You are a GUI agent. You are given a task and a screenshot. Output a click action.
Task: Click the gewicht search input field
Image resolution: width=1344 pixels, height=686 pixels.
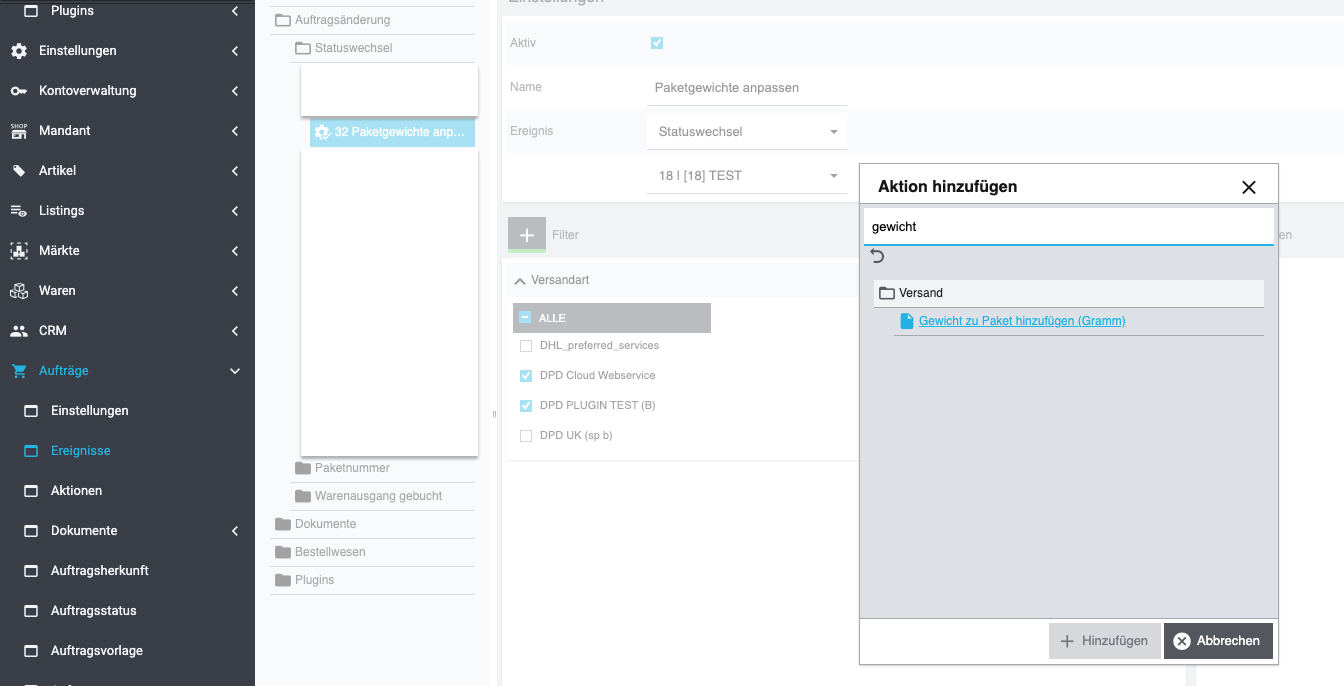coord(1067,227)
